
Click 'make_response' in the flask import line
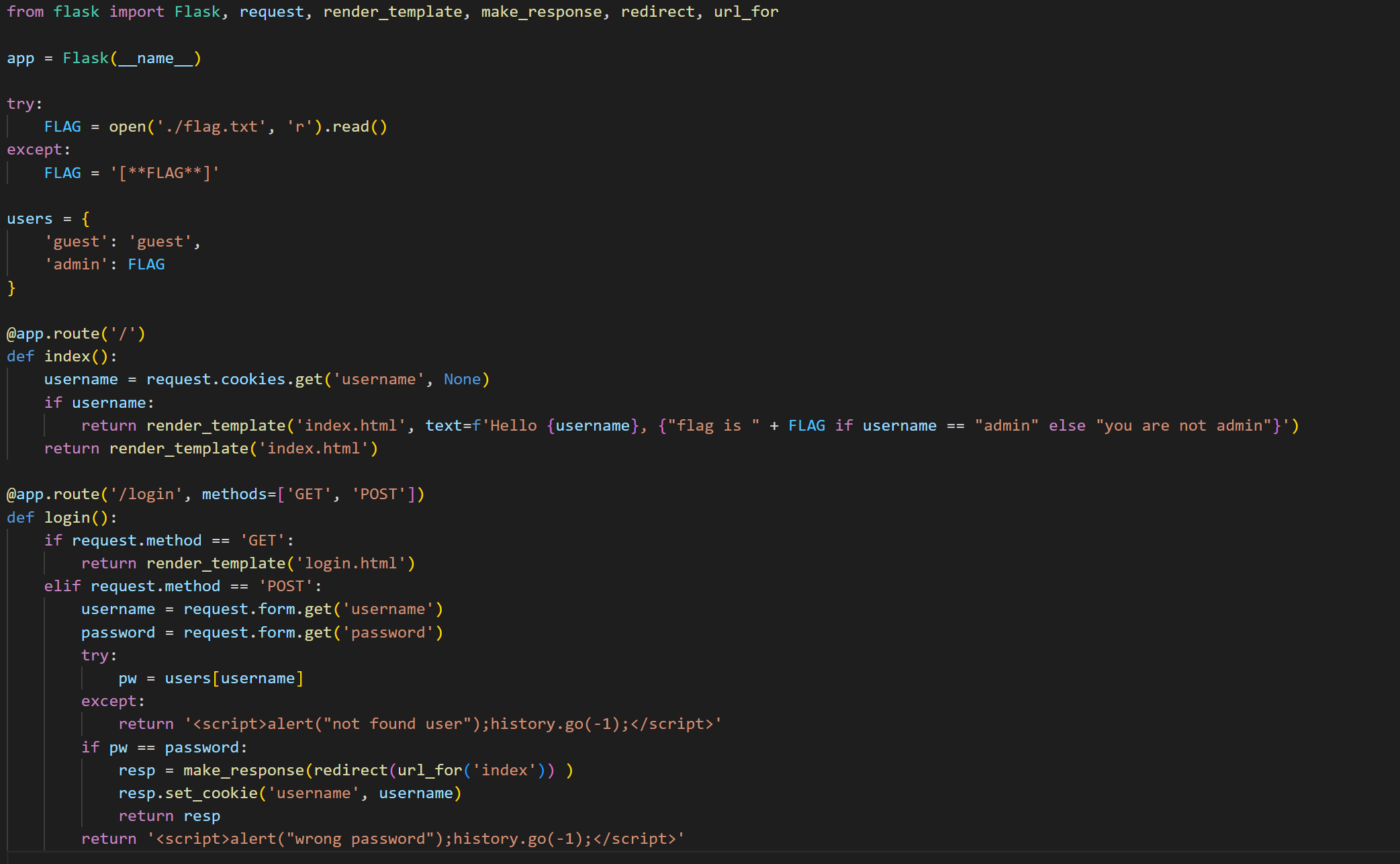(x=541, y=12)
